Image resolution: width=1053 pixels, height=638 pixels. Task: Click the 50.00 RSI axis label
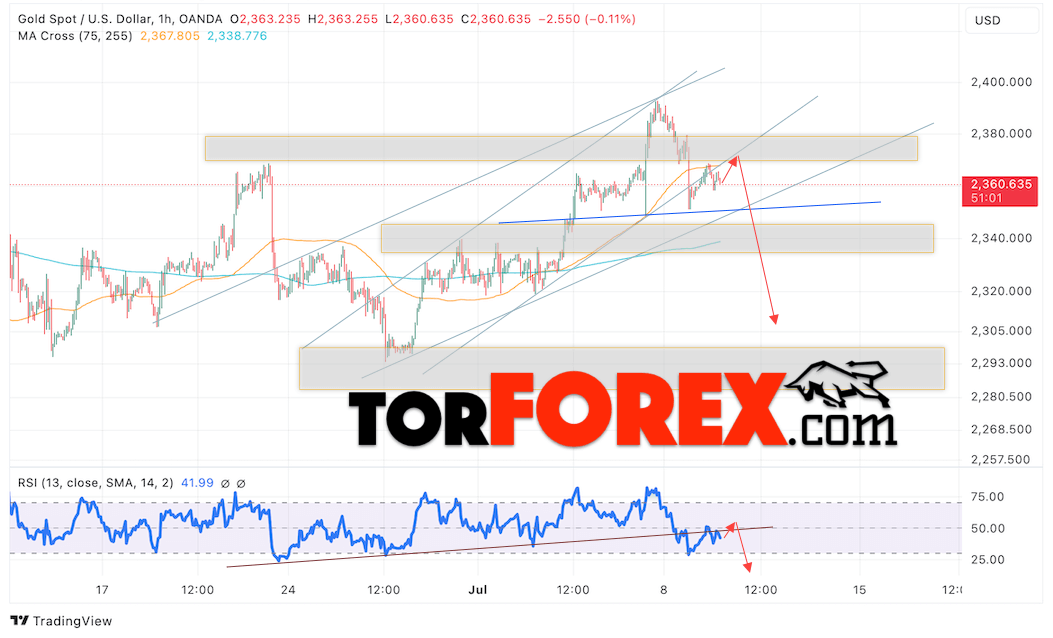click(988, 529)
